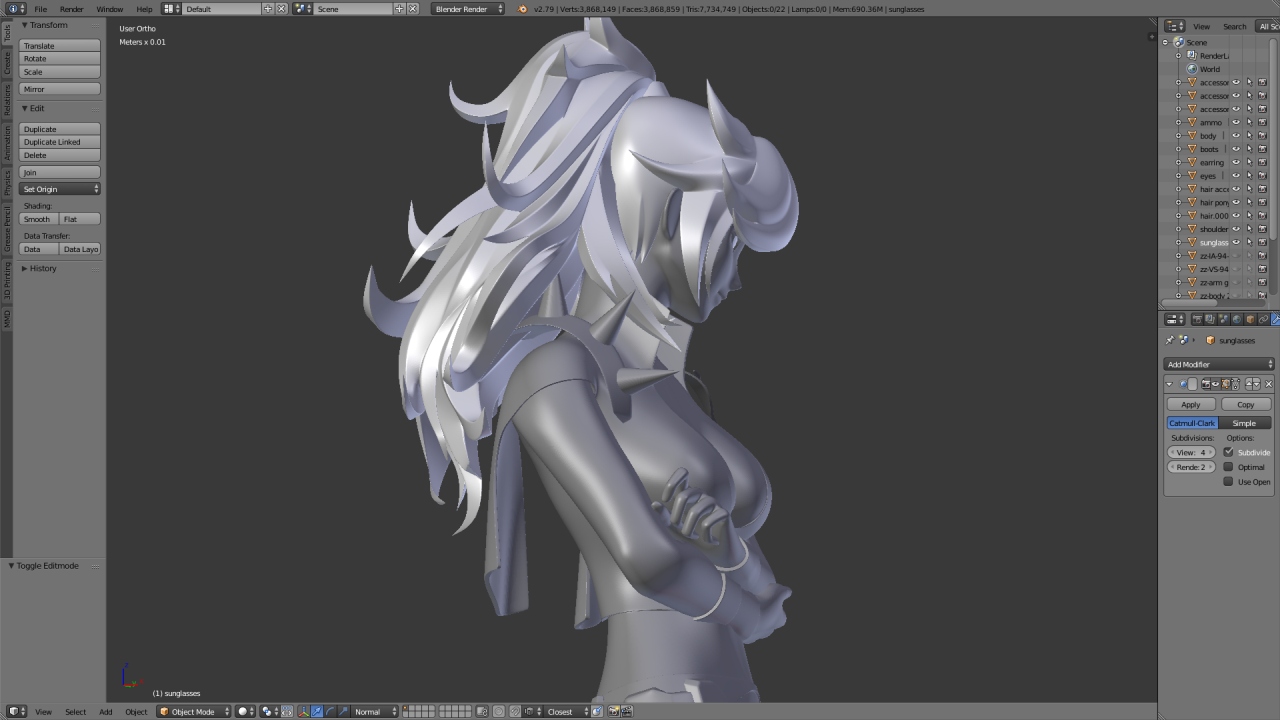Apply the subdivision modifier
The width and height of the screenshot is (1280, 720).
(x=1191, y=404)
